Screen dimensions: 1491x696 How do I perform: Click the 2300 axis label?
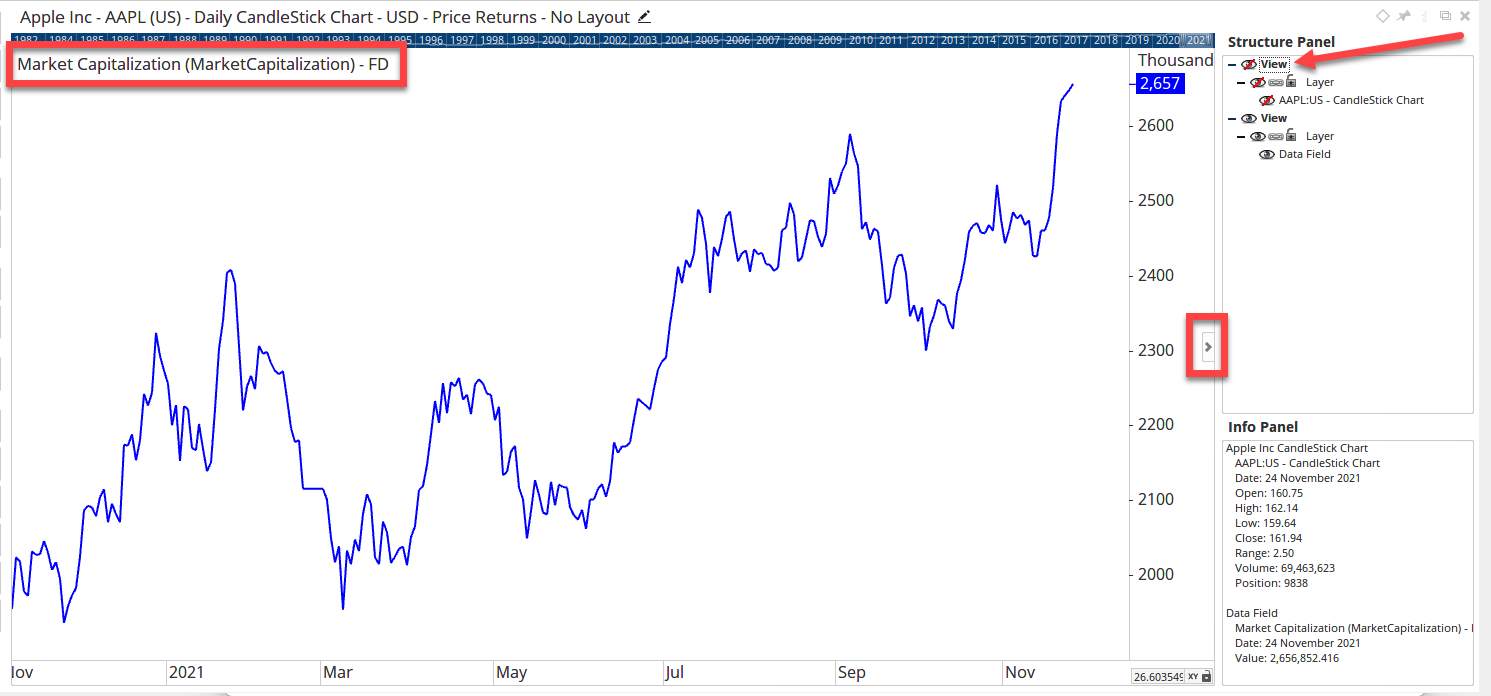[1158, 350]
